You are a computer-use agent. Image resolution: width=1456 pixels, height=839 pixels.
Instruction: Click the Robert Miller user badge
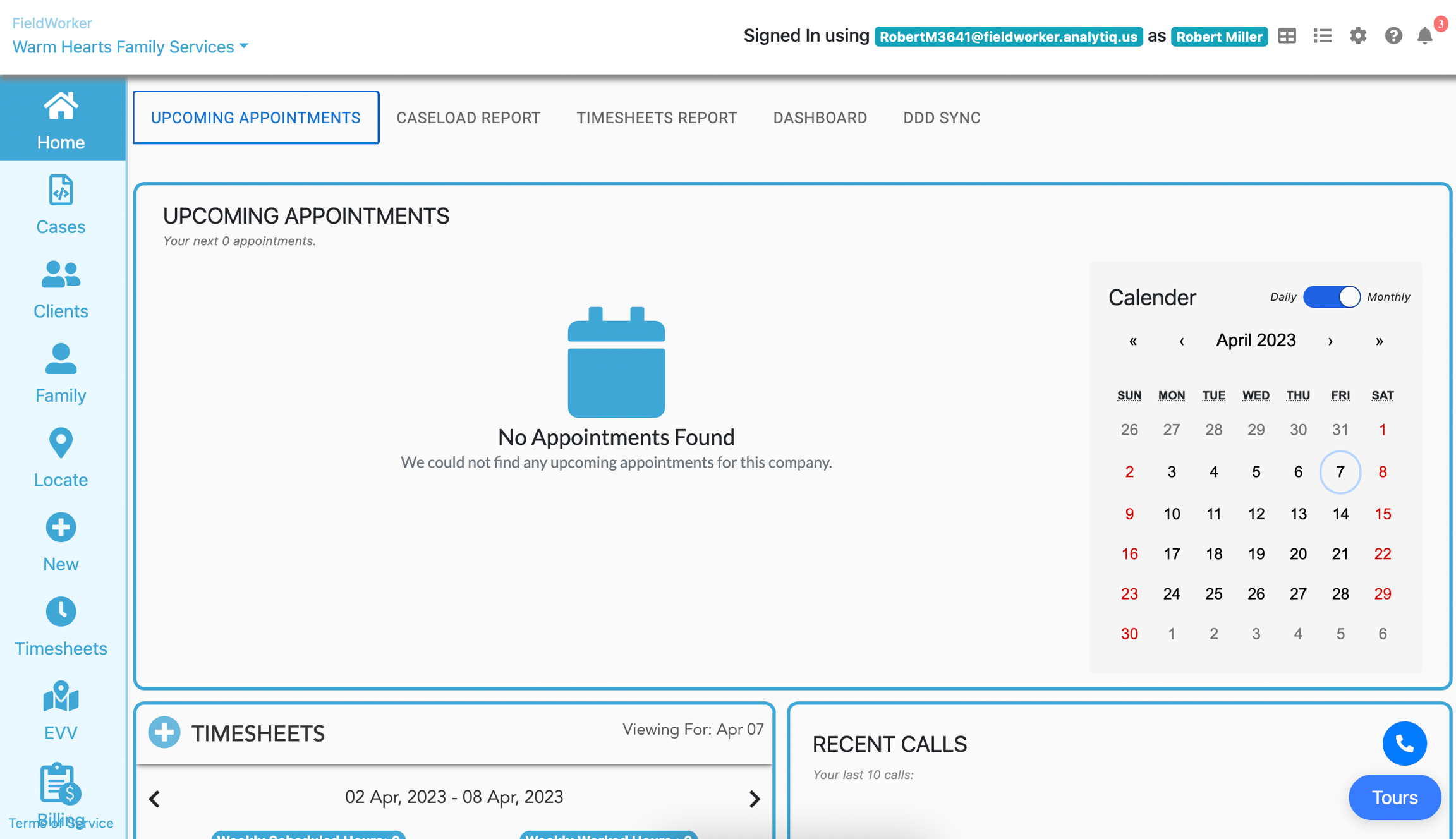[x=1218, y=37]
